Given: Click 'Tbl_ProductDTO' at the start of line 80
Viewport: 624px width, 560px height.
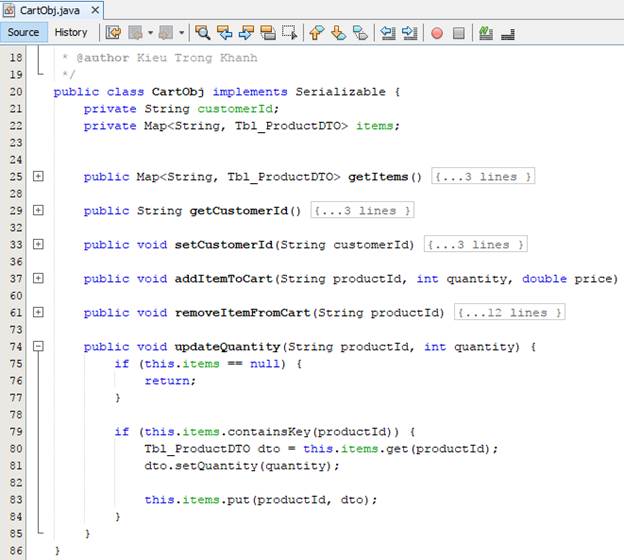Looking at the screenshot, I should pyautogui.click(x=197, y=449).
